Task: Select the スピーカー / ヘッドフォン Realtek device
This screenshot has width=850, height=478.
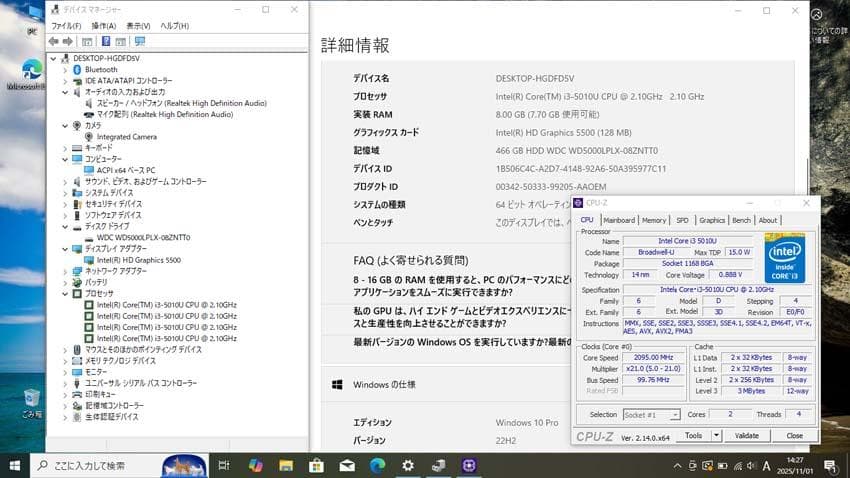Action: [x=182, y=103]
